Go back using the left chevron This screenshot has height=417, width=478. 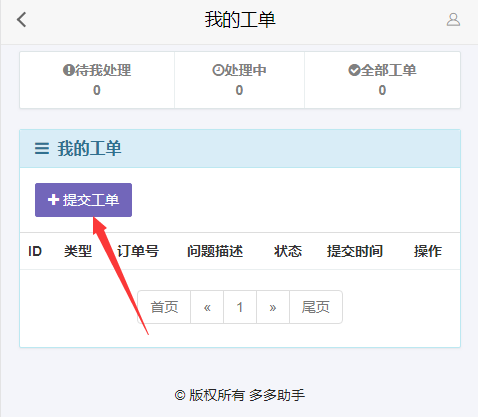click(x=22, y=20)
